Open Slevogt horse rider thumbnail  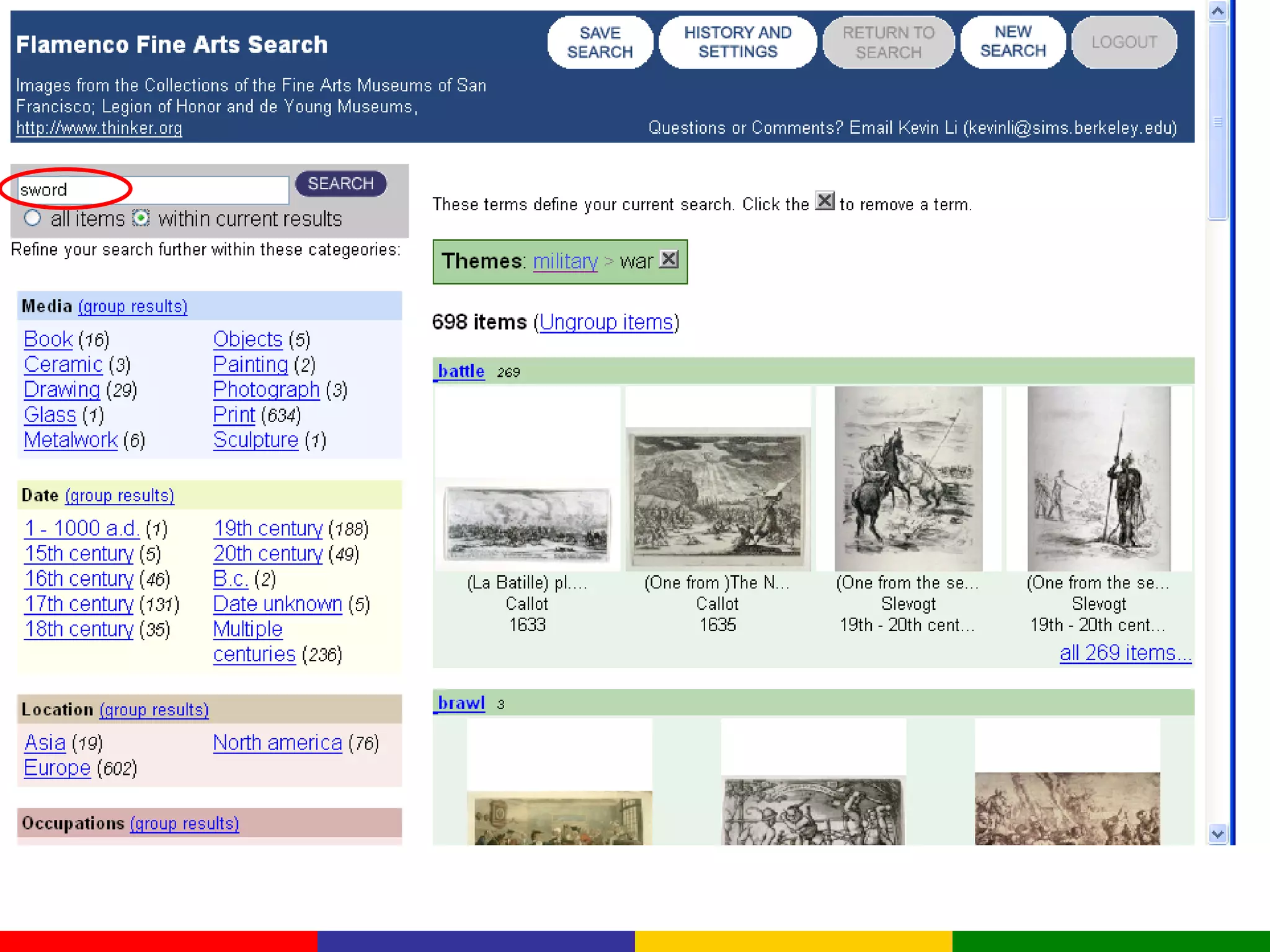point(908,478)
